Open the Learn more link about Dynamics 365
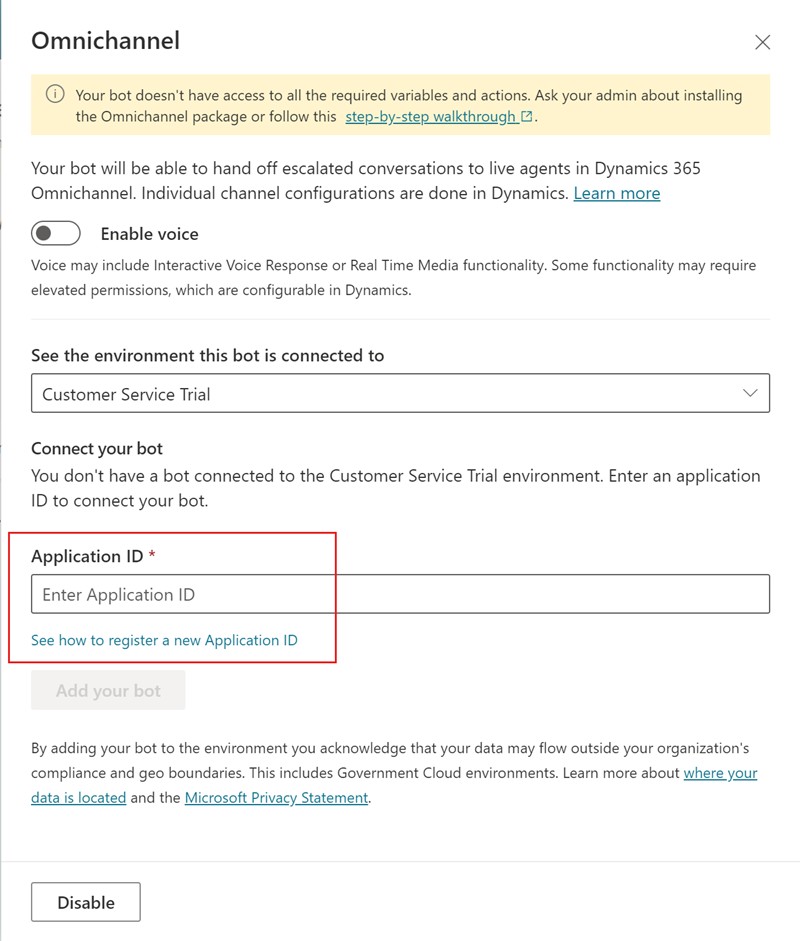 point(616,193)
